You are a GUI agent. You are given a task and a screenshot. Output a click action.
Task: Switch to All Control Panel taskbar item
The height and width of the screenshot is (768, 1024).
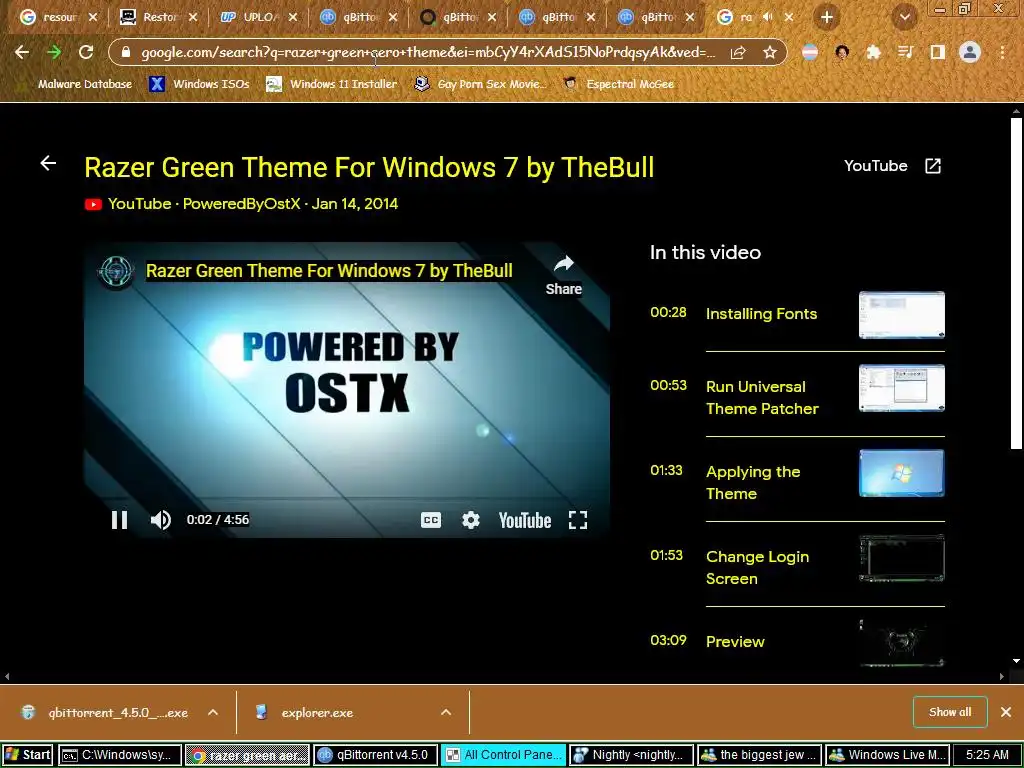(504, 755)
